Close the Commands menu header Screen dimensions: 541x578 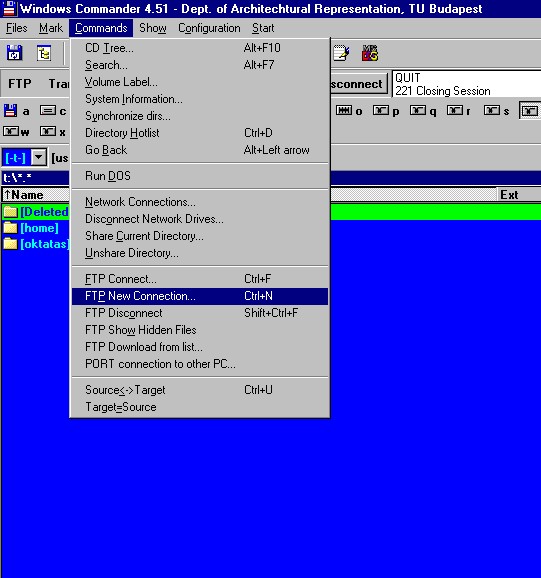[101, 28]
